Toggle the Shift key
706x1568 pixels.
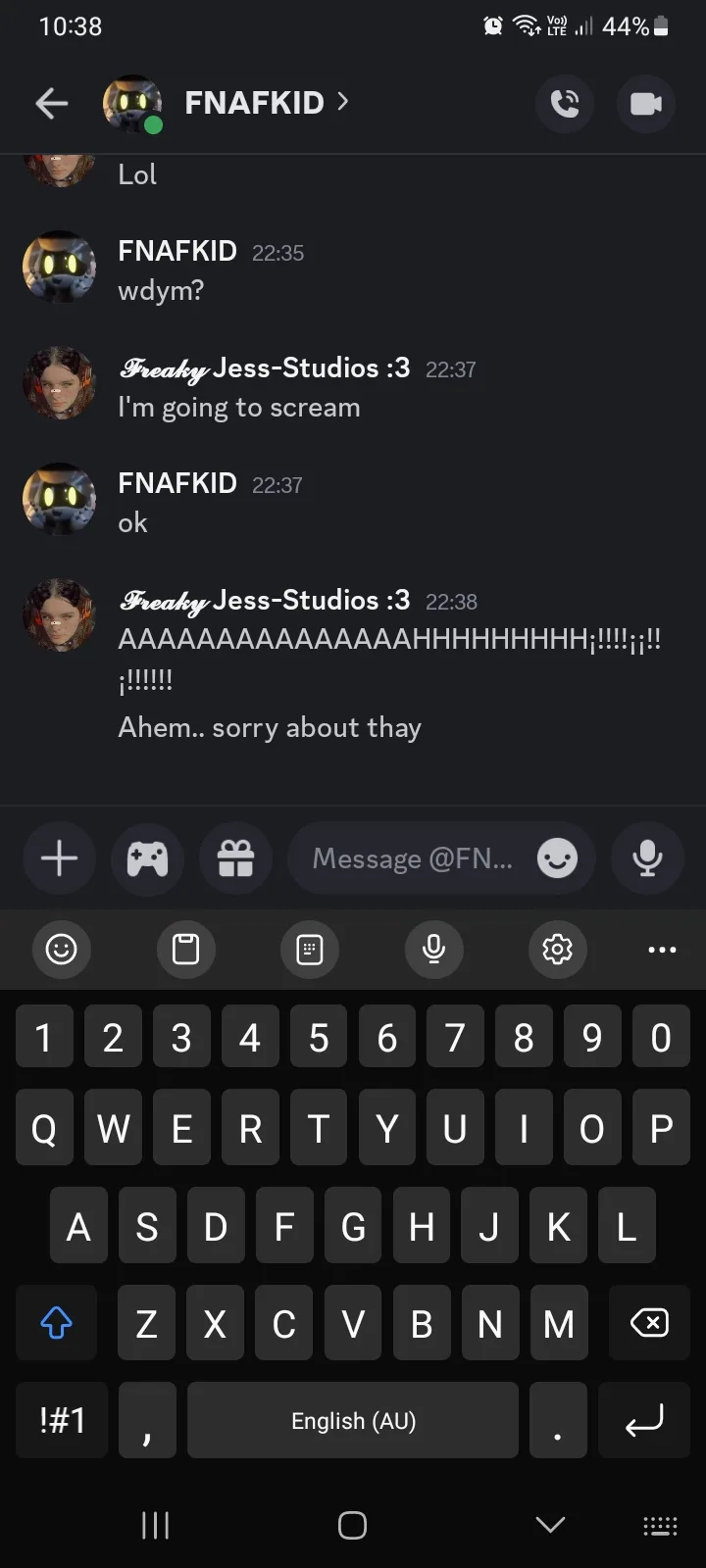[x=56, y=1323]
